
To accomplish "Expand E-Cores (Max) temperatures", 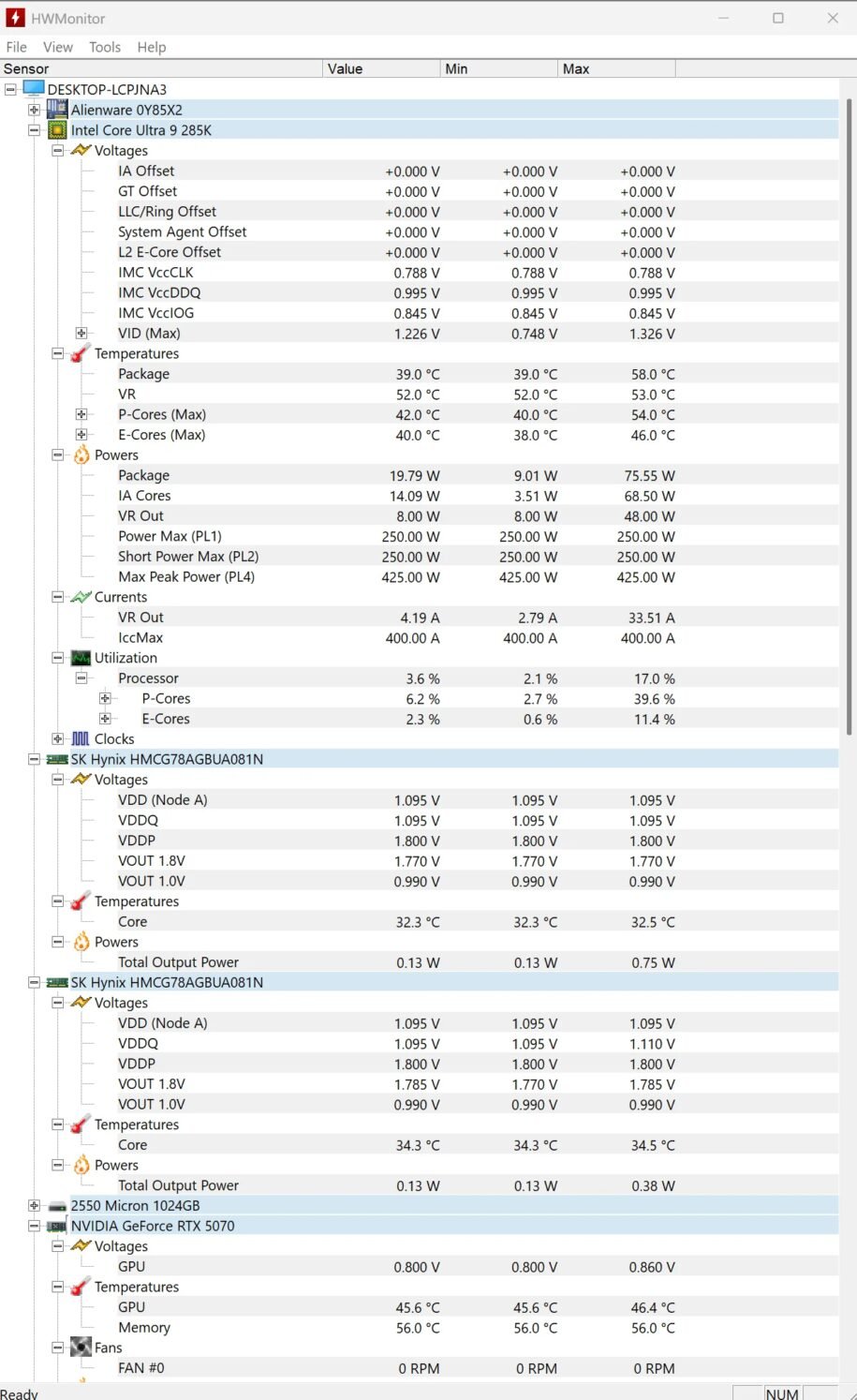I will click(81, 434).
